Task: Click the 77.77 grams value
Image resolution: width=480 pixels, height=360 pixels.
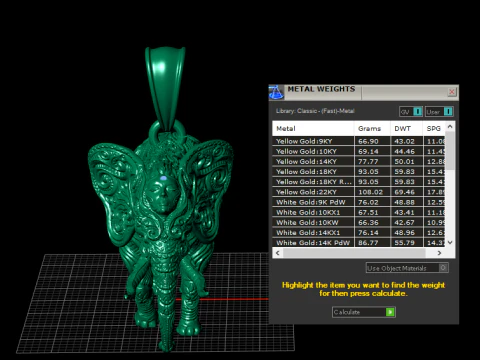Action: click(x=368, y=162)
